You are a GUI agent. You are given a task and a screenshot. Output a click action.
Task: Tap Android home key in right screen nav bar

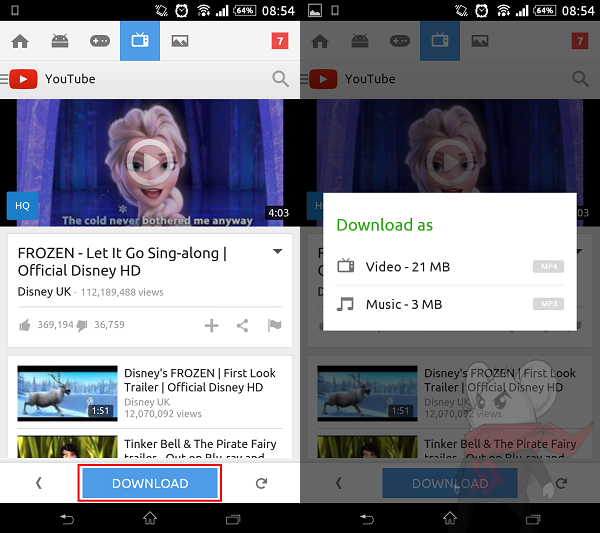450,518
